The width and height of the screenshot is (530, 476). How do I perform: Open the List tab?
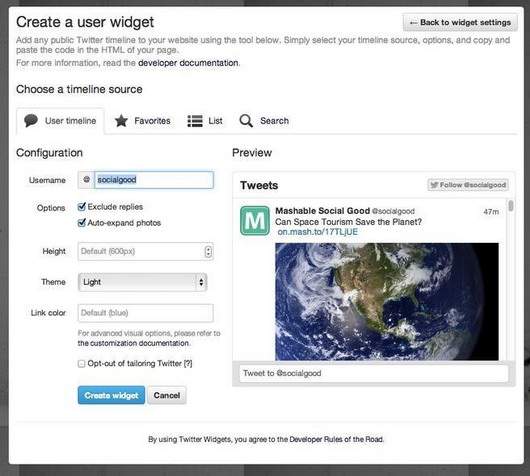tap(205, 121)
